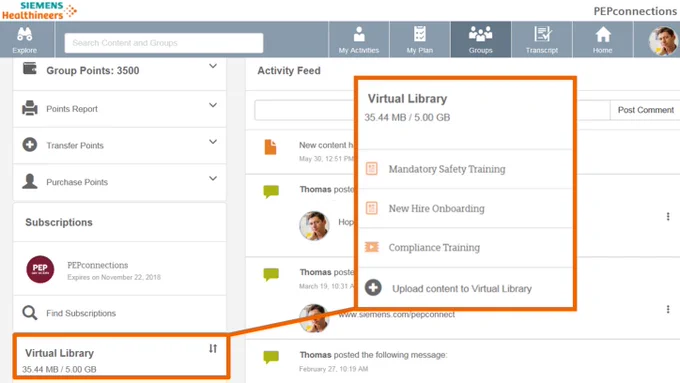This screenshot has height=383, width=680.
Task: Click the Compliance Training video icon
Action: (x=372, y=247)
